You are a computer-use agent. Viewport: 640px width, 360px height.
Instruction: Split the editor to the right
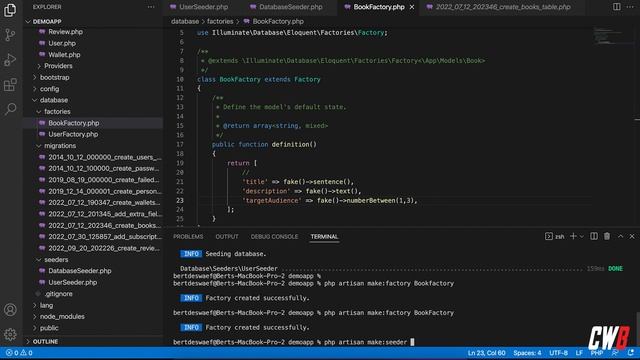[616, 7]
